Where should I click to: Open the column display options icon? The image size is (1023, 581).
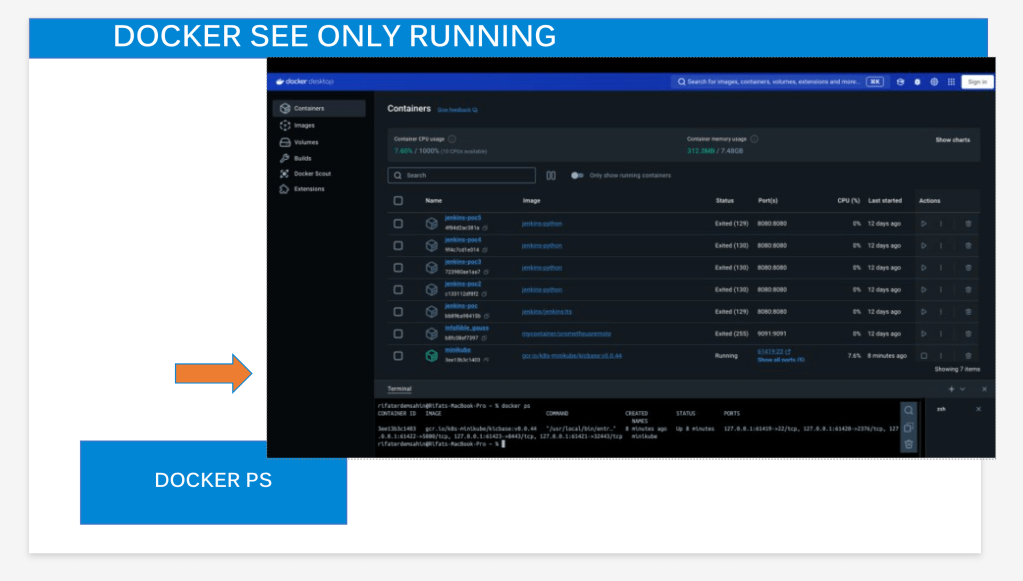click(x=551, y=175)
